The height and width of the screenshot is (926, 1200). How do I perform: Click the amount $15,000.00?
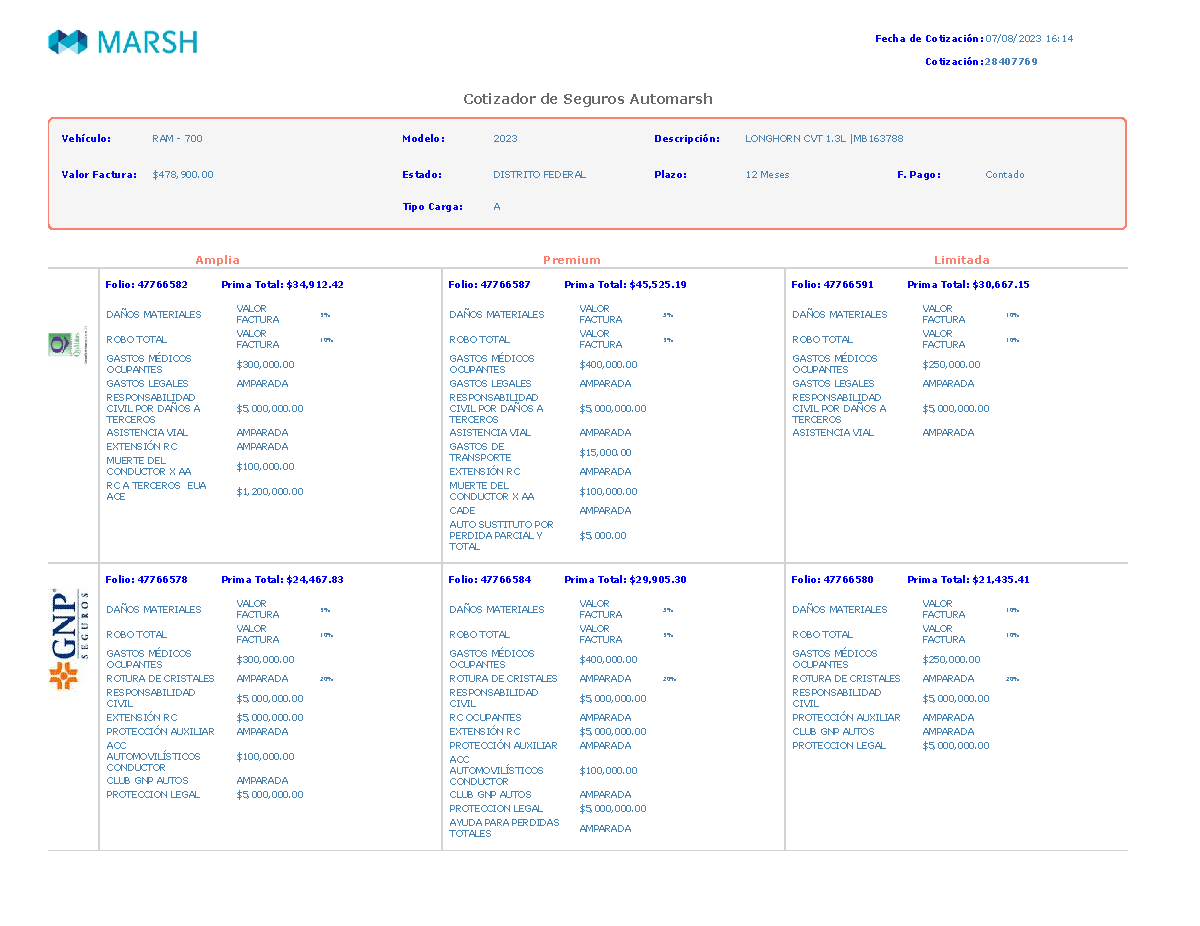coord(605,453)
